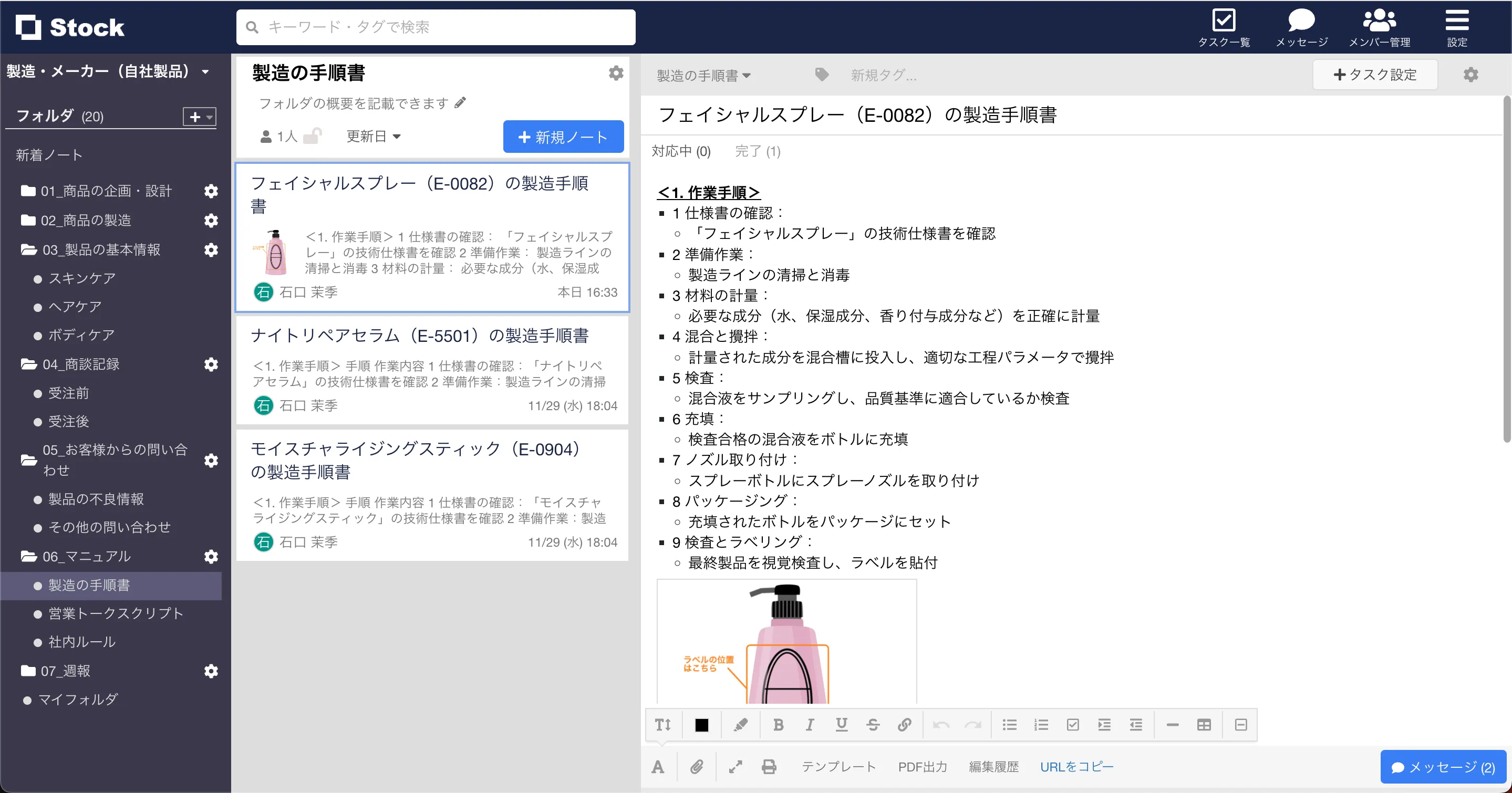Click the print icon below the editor
Viewport: 1512px width, 793px height.
[x=769, y=766]
